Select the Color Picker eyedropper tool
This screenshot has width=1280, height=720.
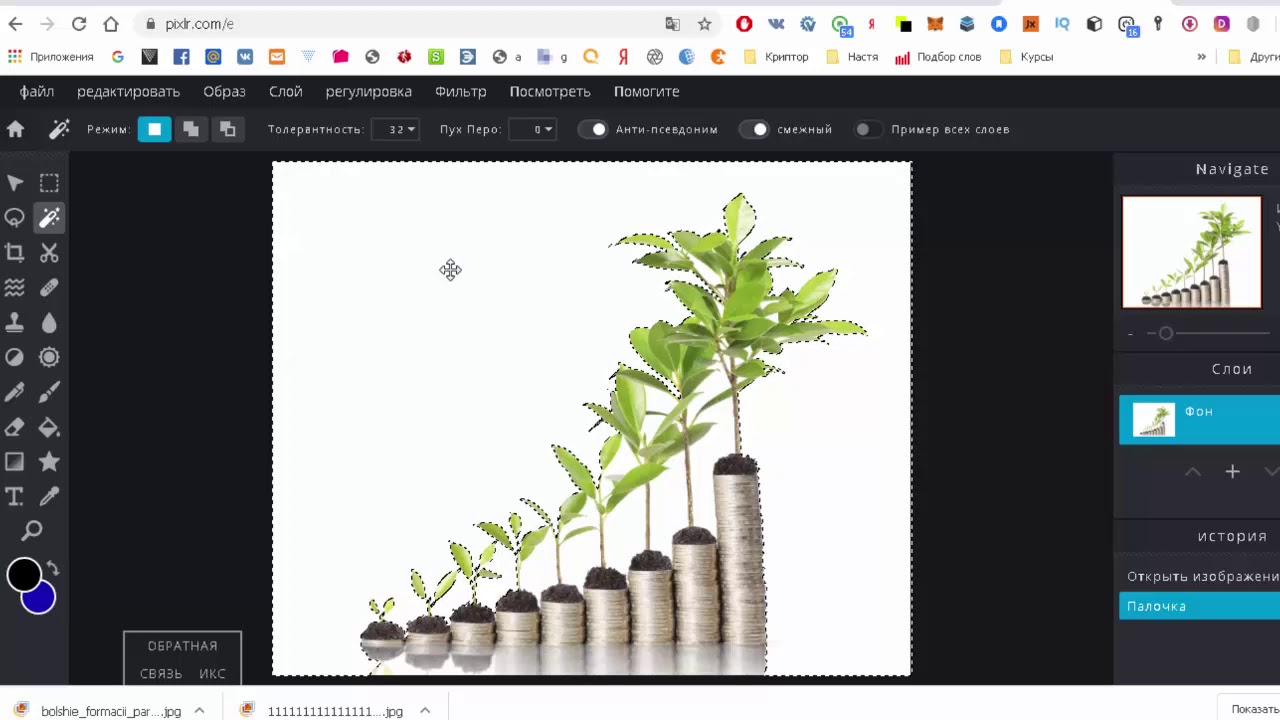[49, 497]
